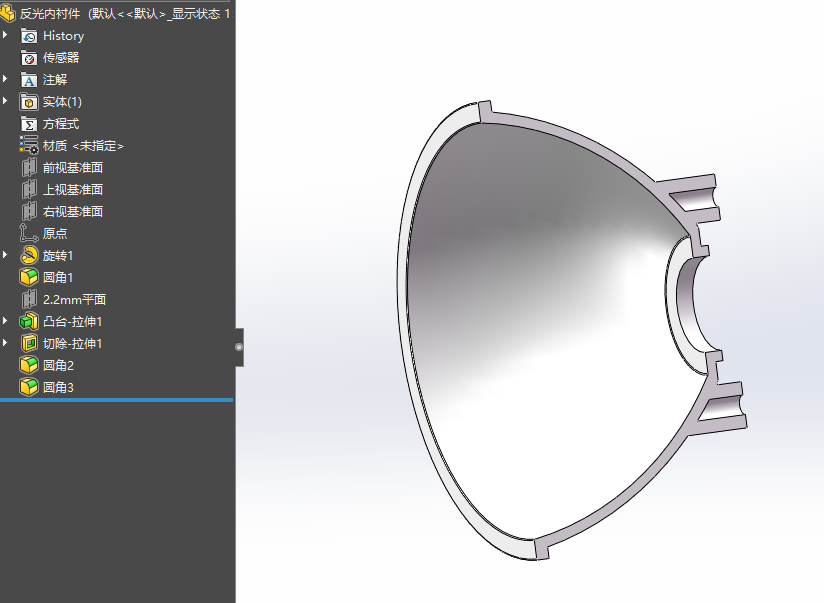Click the blue rollback bar below 圆角3
This screenshot has height=603, width=824.
click(x=117, y=400)
